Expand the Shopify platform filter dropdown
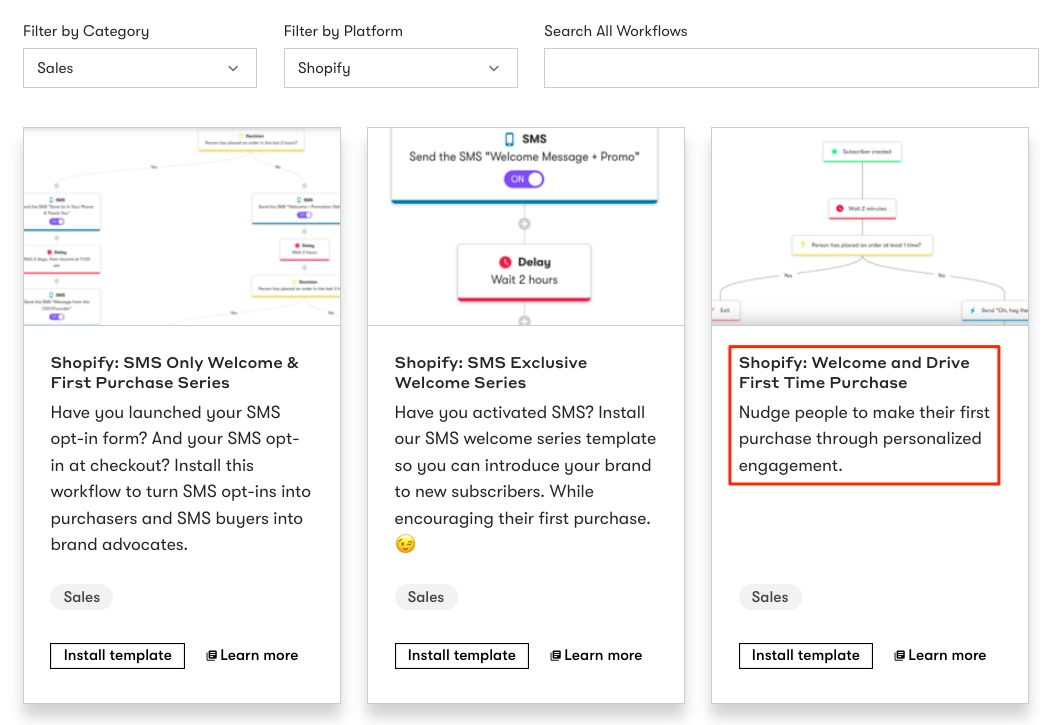The width and height of the screenshot is (1060, 725). click(x=400, y=68)
